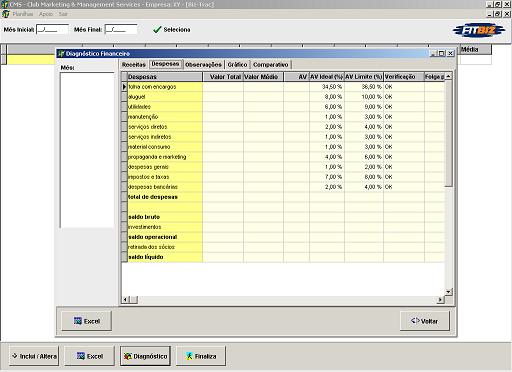Select the 'despesas bancárias' row label

pos(153,187)
